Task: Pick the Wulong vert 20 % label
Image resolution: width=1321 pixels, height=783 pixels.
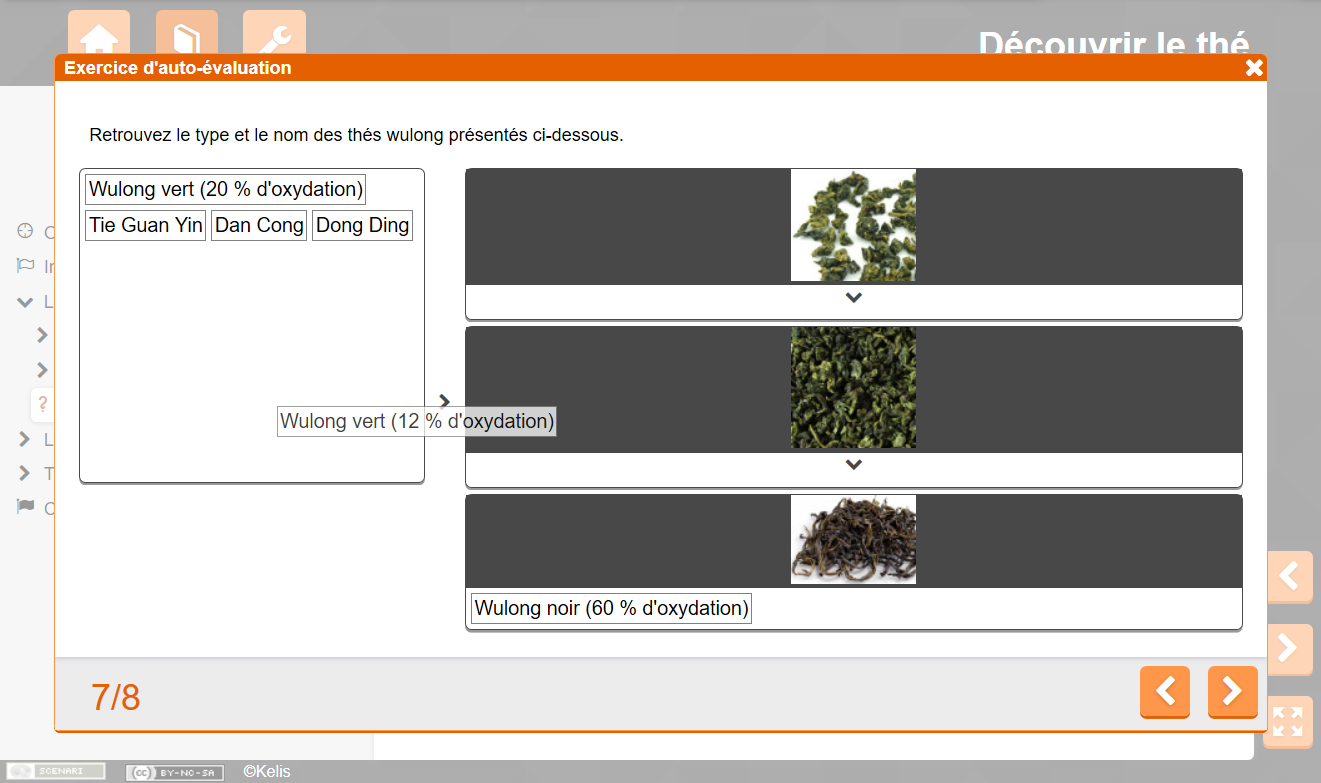Action: pyautogui.click(x=225, y=189)
